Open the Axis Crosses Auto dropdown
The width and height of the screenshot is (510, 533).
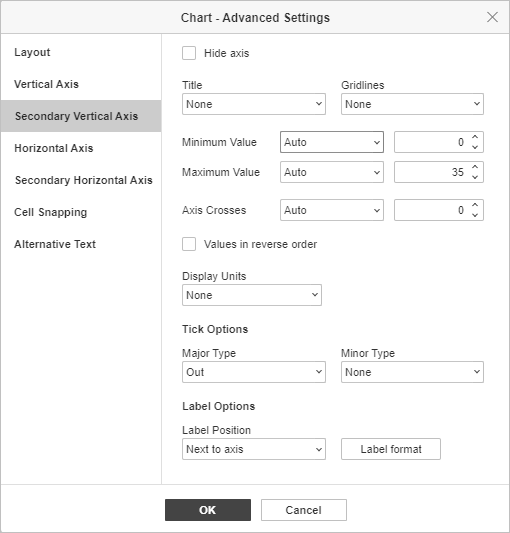click(x=332, y=210)
